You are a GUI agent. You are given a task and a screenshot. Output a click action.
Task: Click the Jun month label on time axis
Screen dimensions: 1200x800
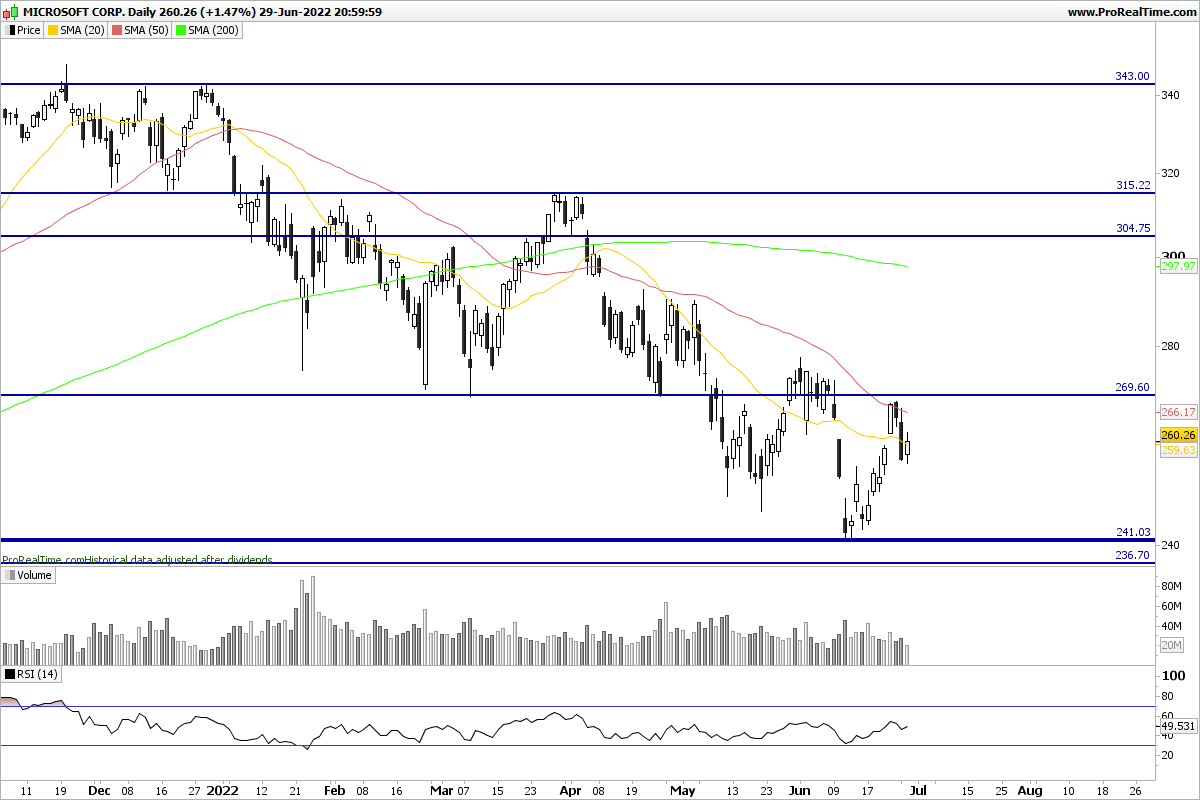800,790
